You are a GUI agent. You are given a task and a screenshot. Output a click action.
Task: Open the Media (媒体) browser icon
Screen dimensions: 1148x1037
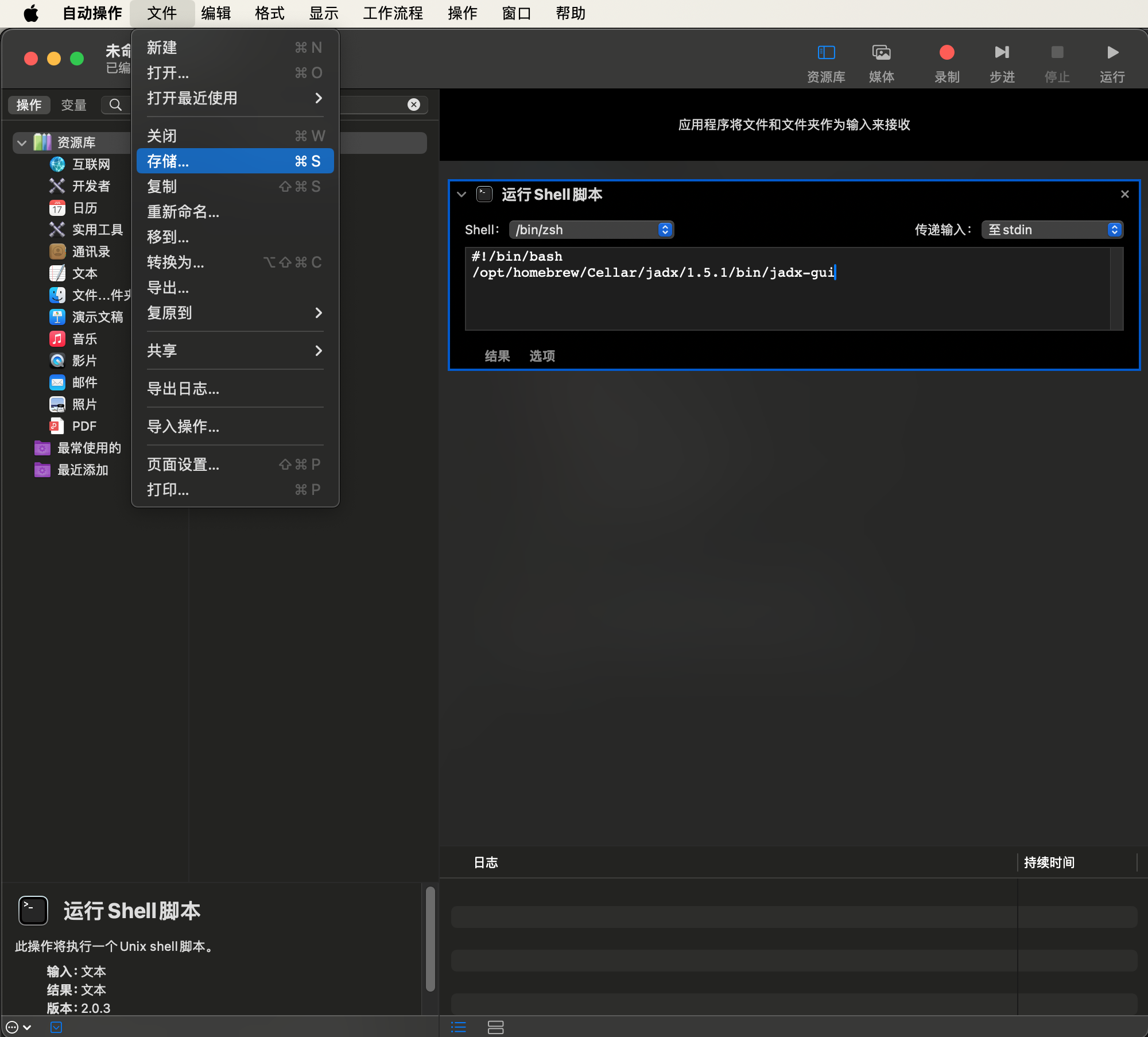[881, 53]
